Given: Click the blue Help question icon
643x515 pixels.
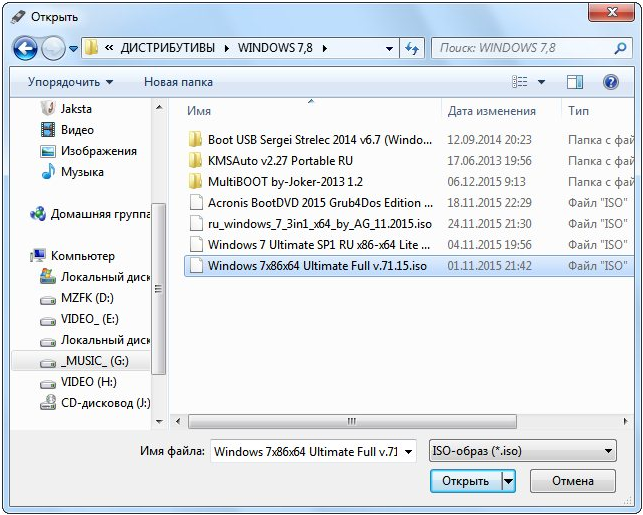Looking at the screenshot, I should coord(611,82).
